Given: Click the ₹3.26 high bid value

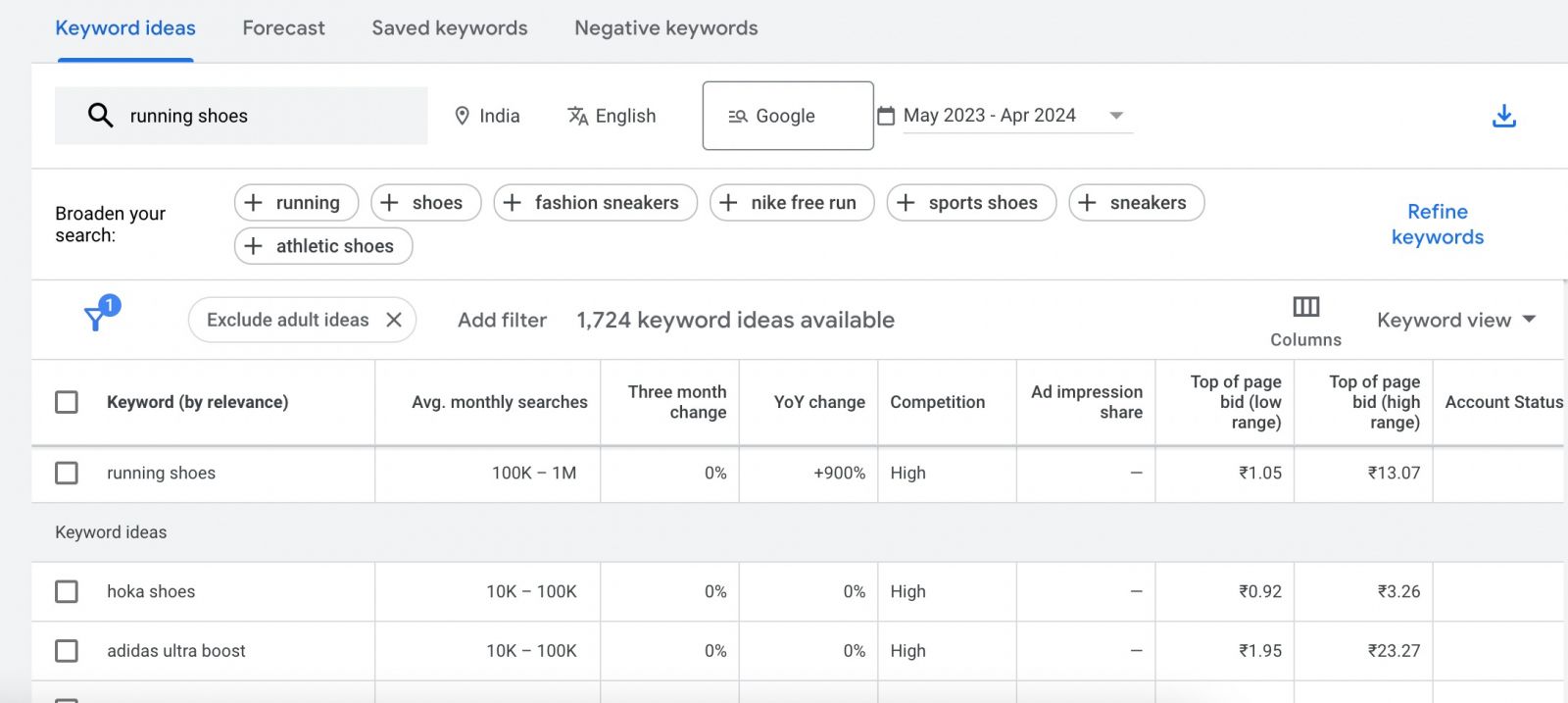Looking at the screenshot, I should 1398,591.
